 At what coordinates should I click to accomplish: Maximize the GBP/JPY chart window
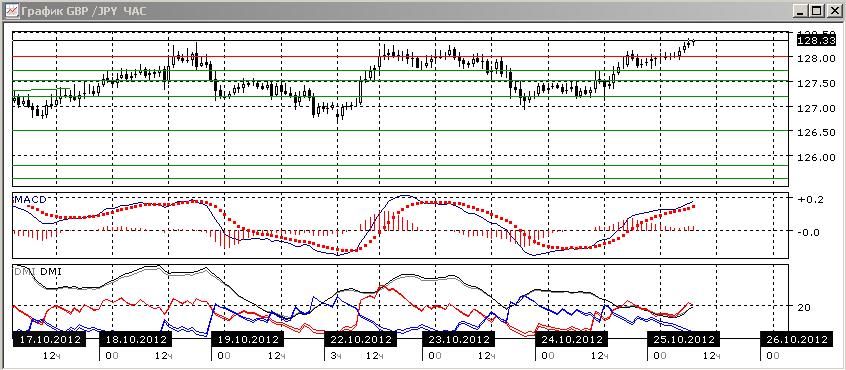817,11
